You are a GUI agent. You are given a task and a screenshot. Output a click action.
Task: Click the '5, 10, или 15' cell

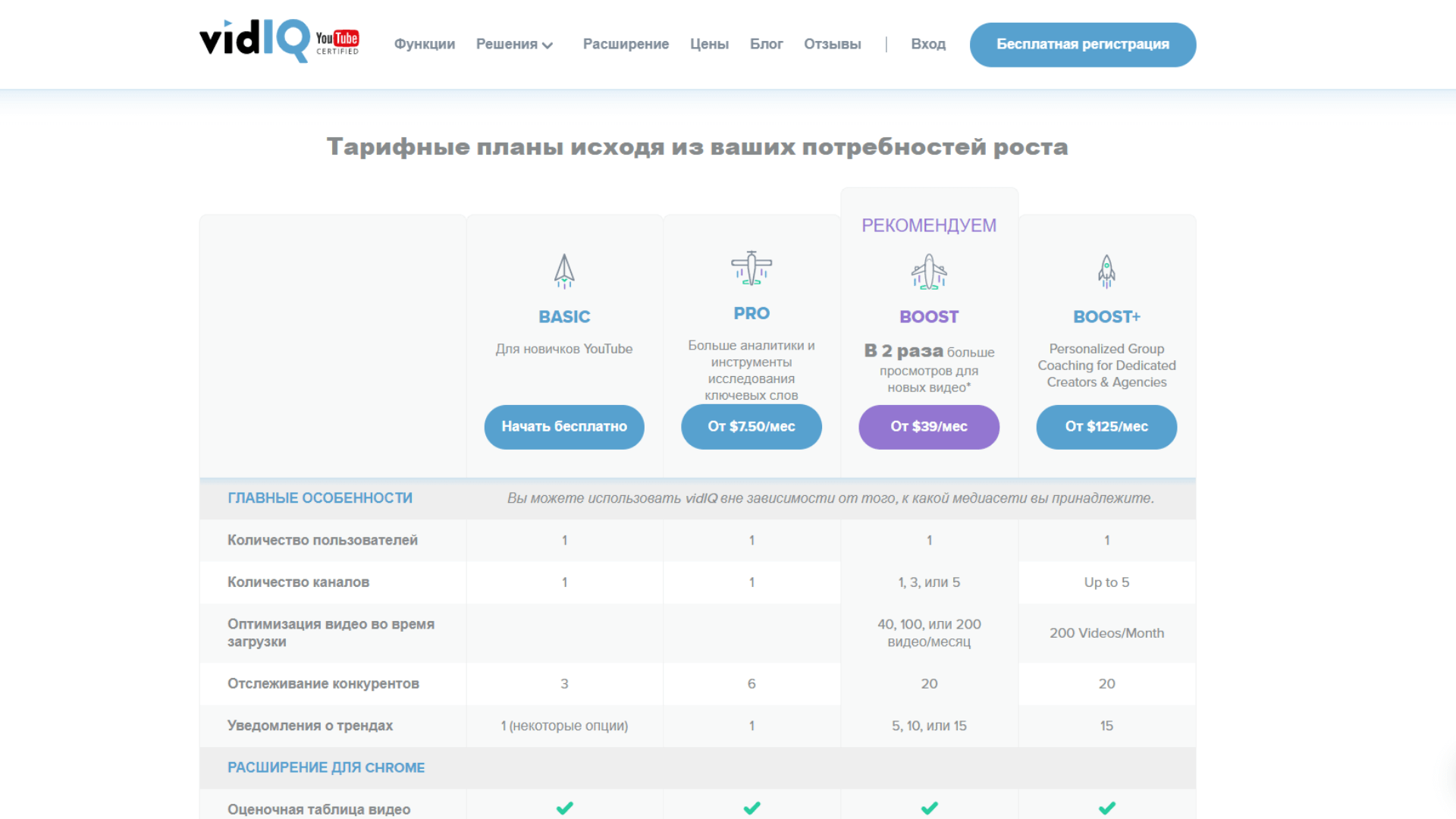[x=929, y=726]
